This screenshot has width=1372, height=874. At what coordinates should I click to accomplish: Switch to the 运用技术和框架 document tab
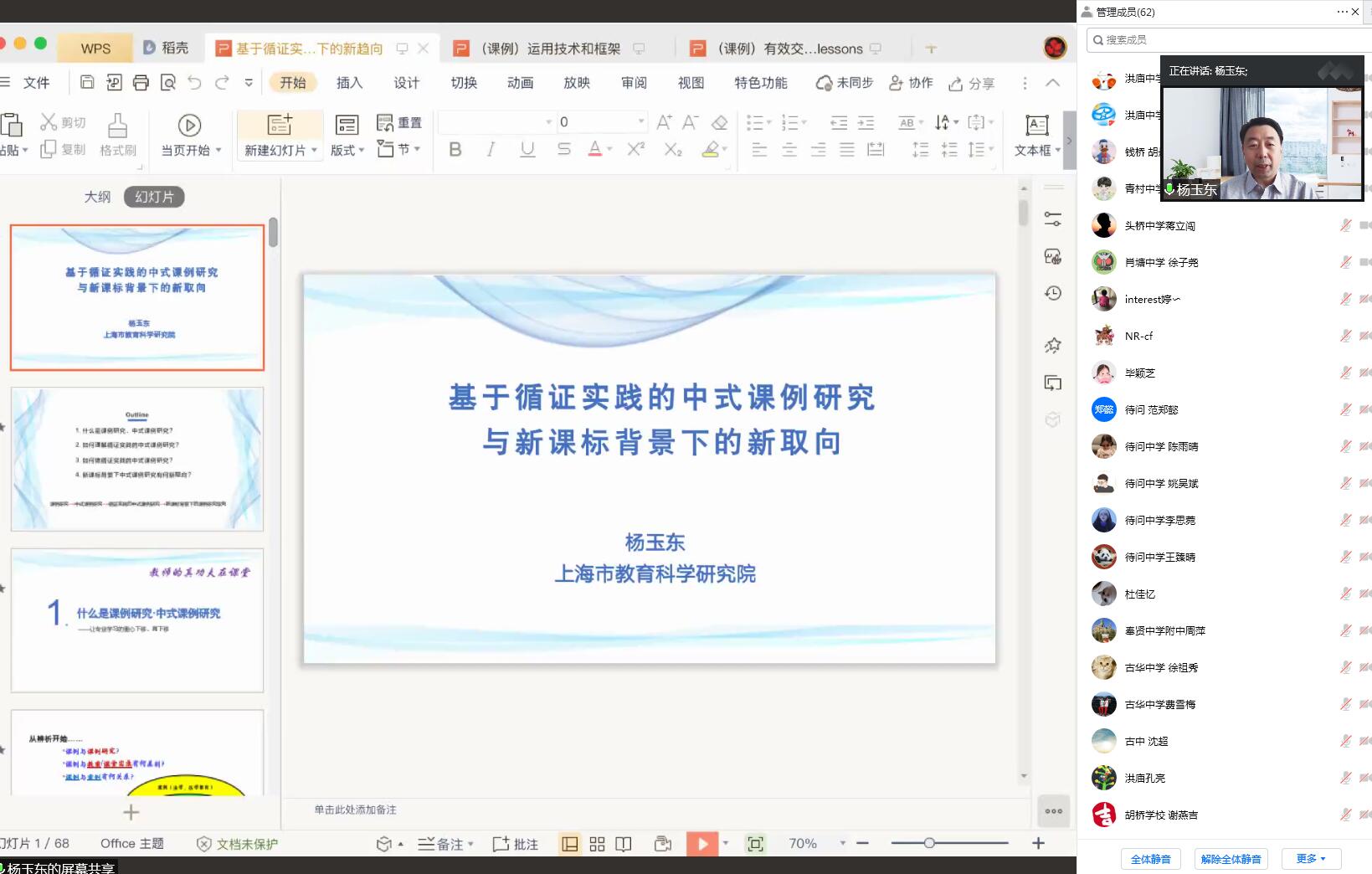click(x=549, y=49)
